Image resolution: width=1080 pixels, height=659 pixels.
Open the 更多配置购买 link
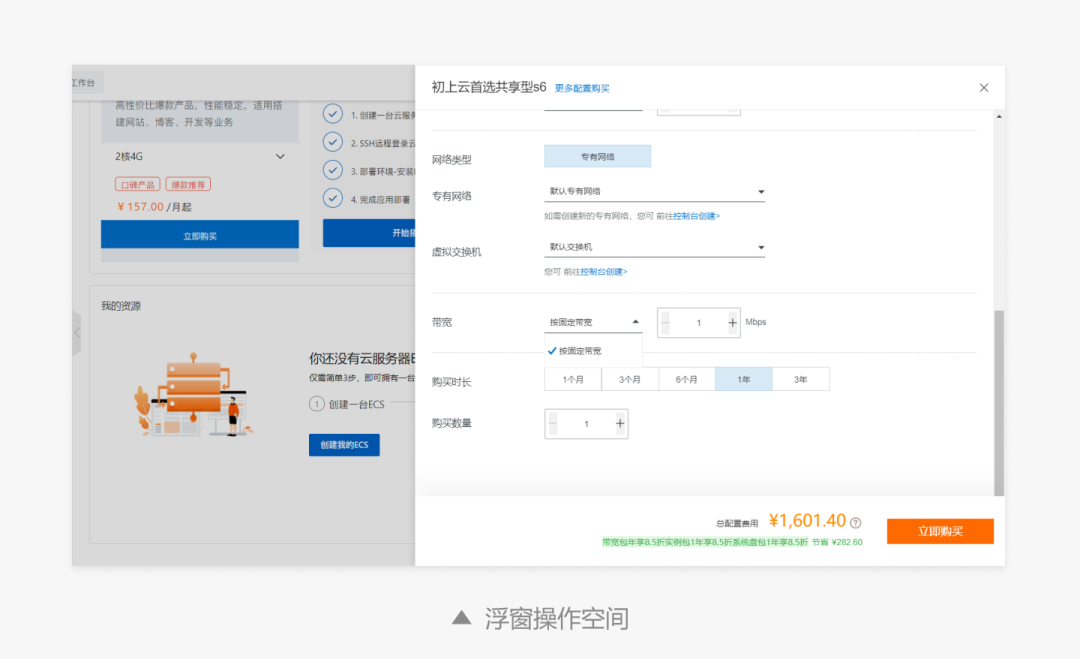[582, 88]
